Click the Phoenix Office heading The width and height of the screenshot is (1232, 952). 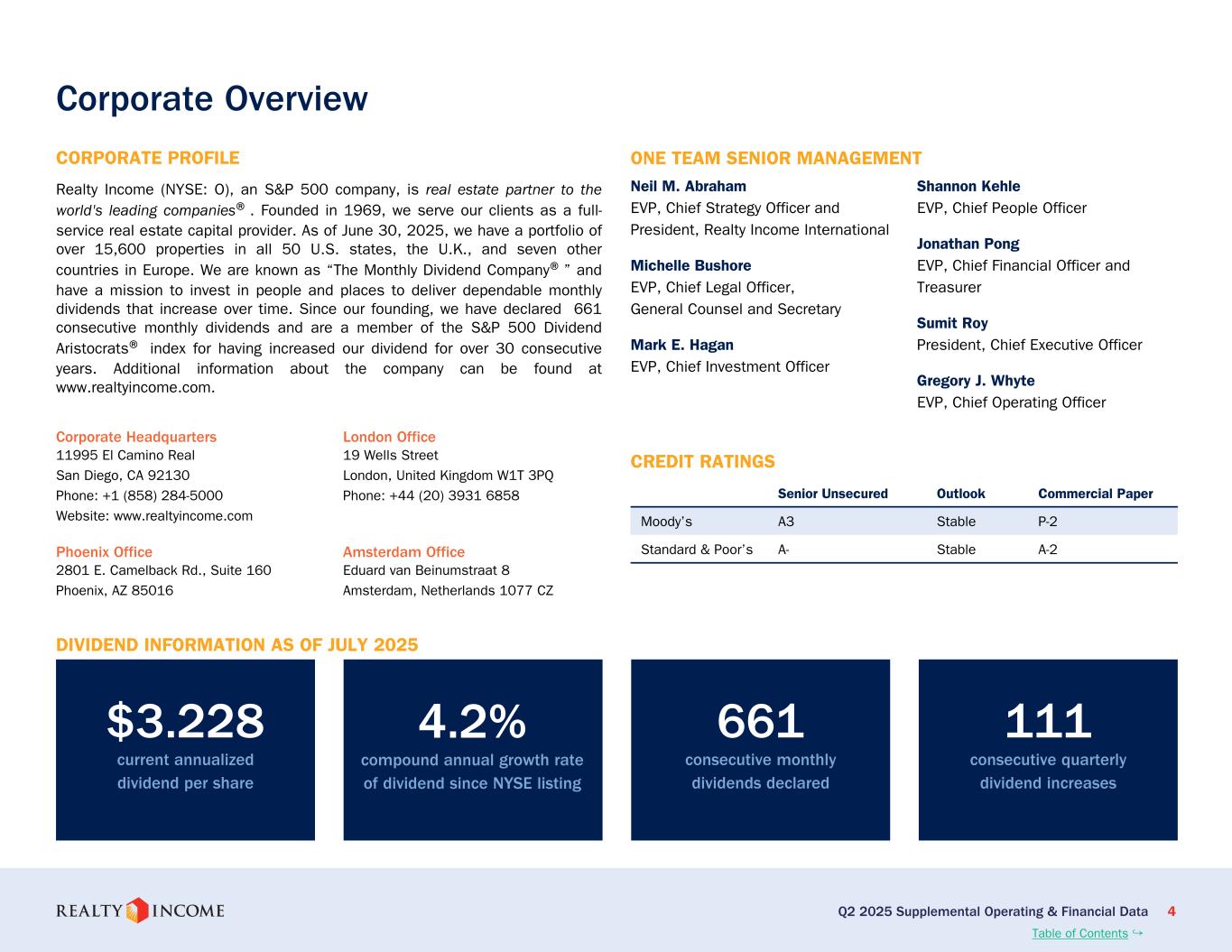(104, 551)
